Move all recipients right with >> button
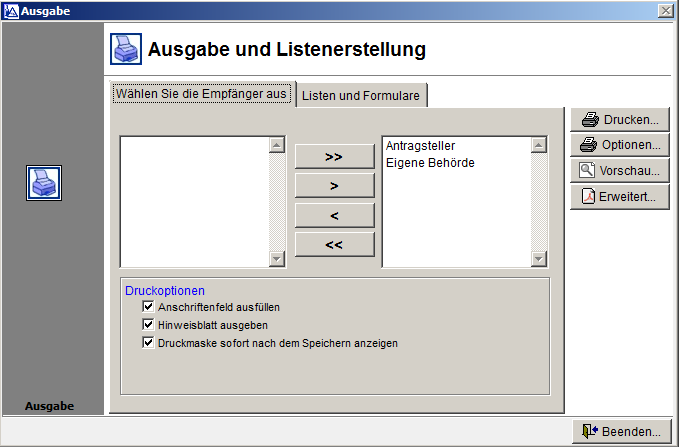The height and width of the screenshot is (447, 679). pyautogui.click(x=334, y=157)
